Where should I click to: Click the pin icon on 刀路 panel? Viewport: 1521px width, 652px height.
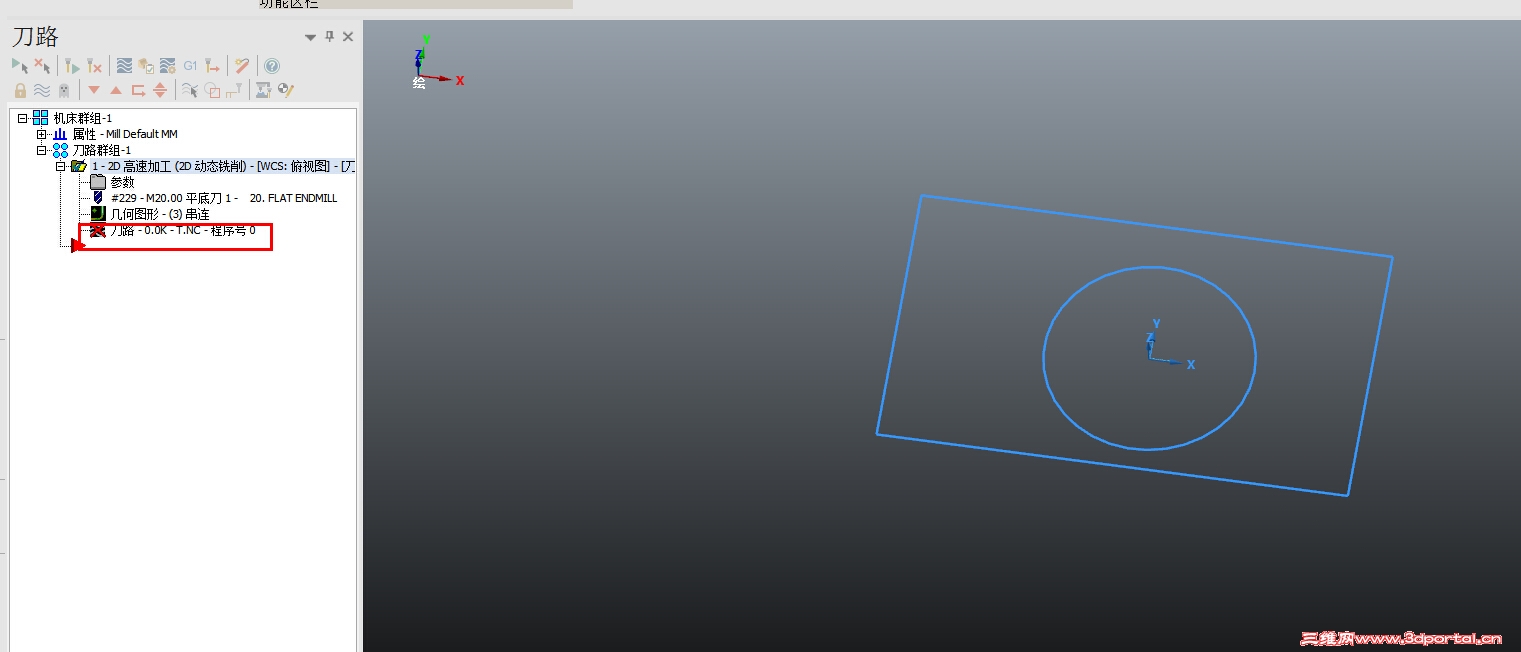[330, 37]
